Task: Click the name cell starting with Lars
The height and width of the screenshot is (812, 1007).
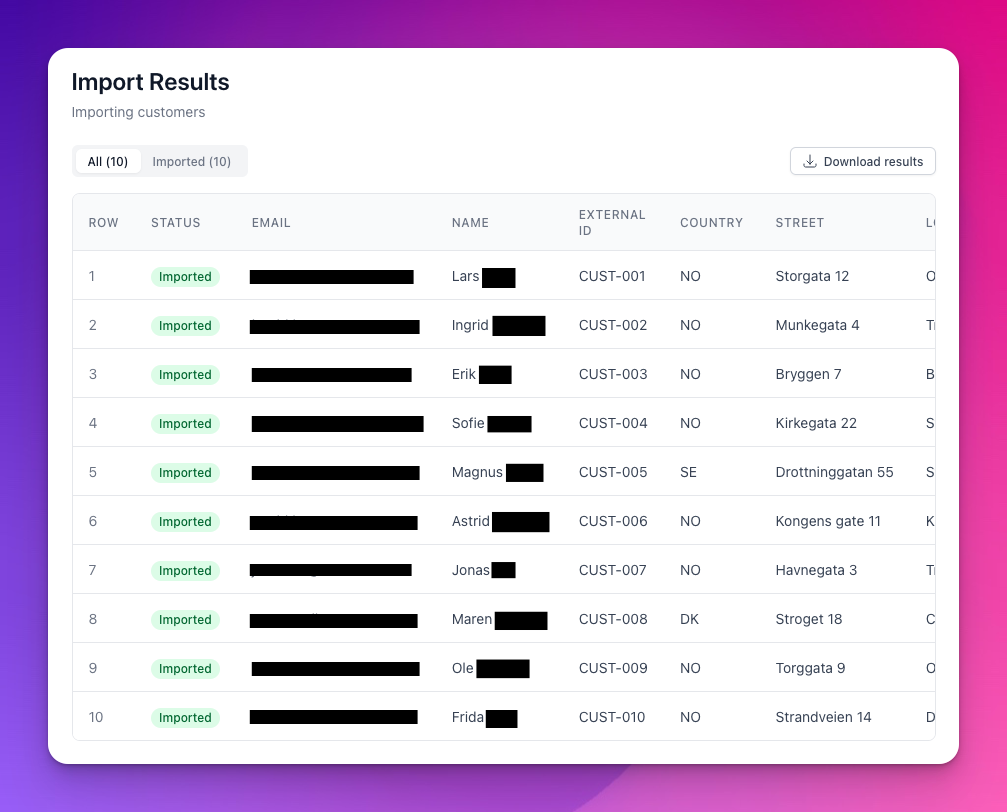Action: point(483,276)
